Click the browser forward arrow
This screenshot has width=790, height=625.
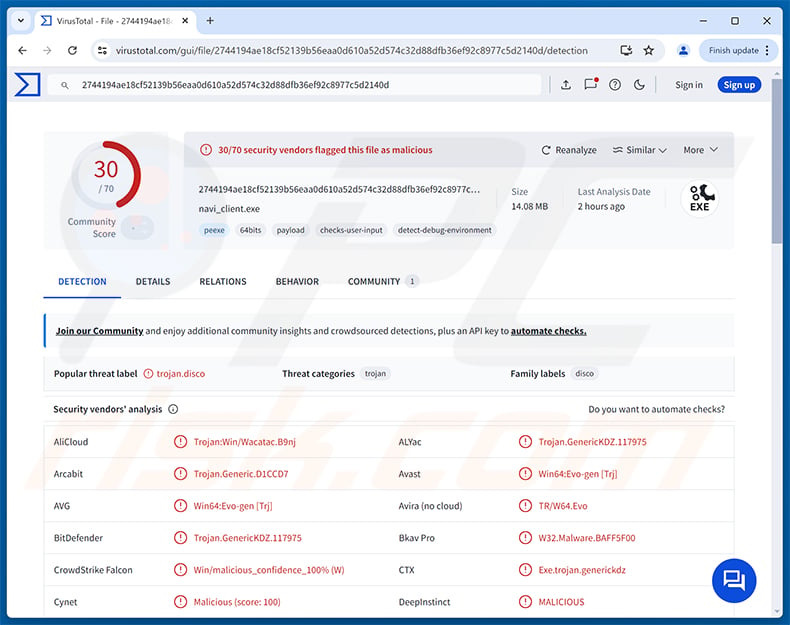(47, 50)
